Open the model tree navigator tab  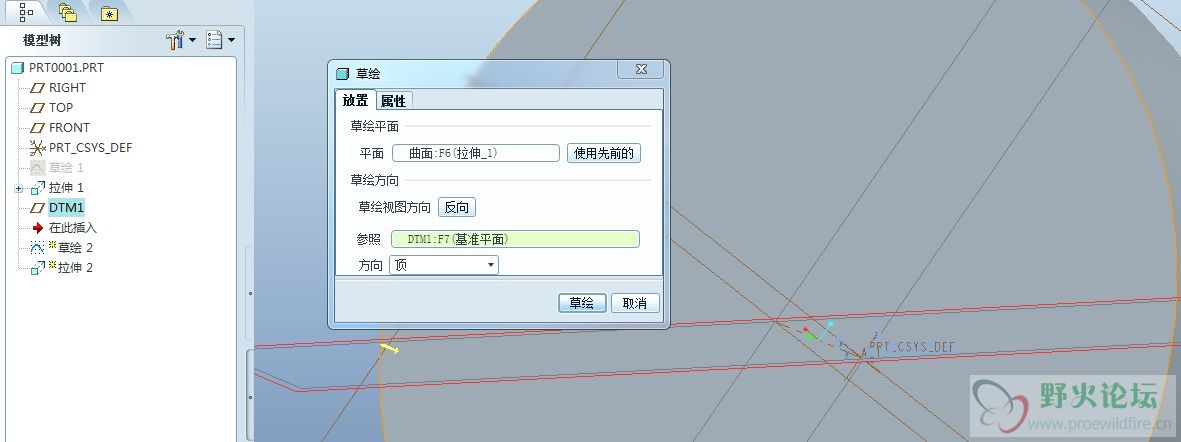point(26,11)
